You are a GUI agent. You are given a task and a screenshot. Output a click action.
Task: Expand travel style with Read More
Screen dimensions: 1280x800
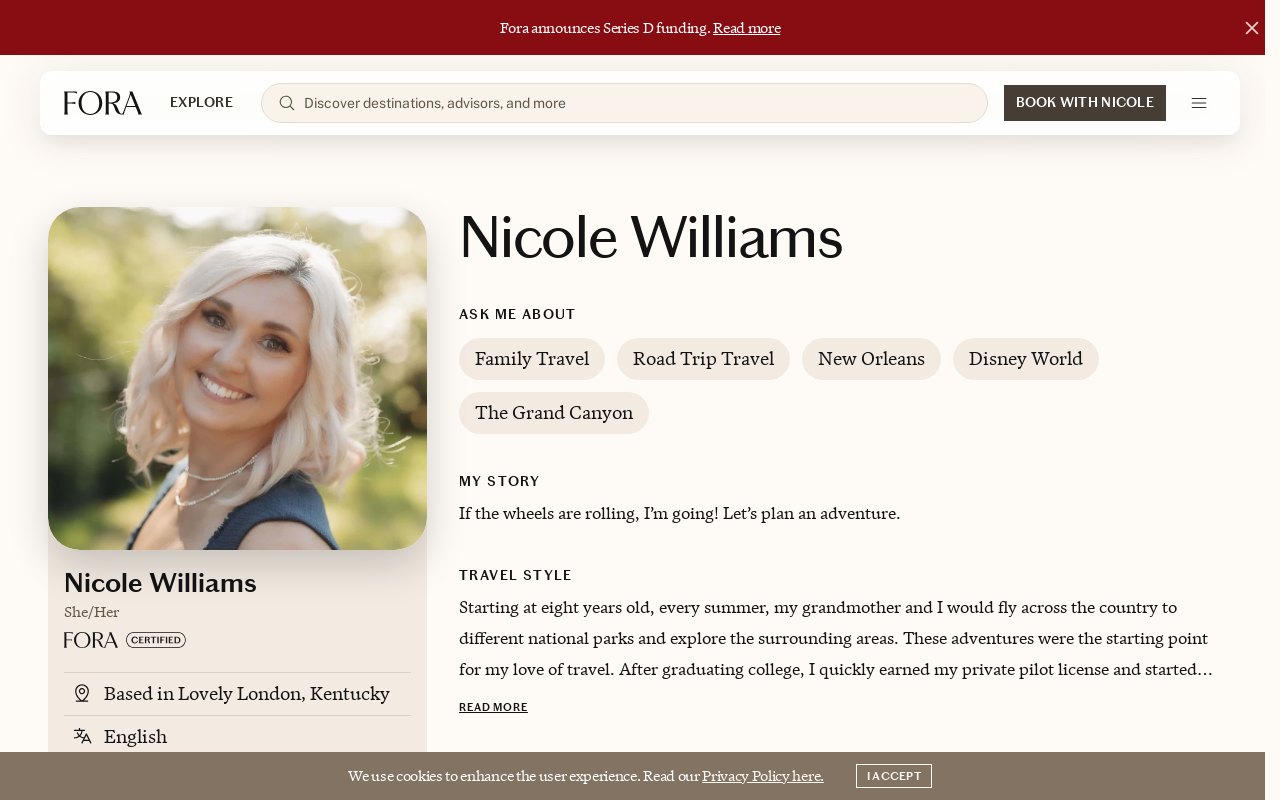[493, 707]
